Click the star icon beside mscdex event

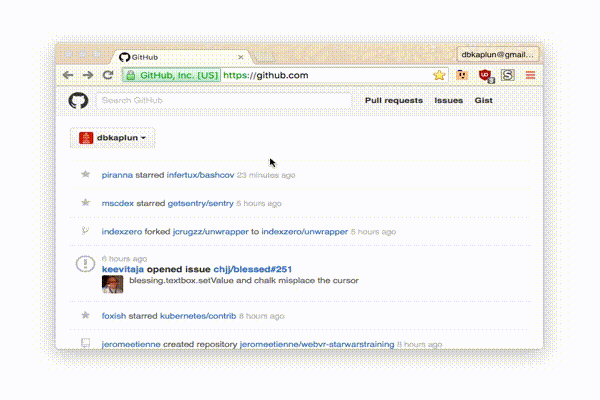(86, 202)
